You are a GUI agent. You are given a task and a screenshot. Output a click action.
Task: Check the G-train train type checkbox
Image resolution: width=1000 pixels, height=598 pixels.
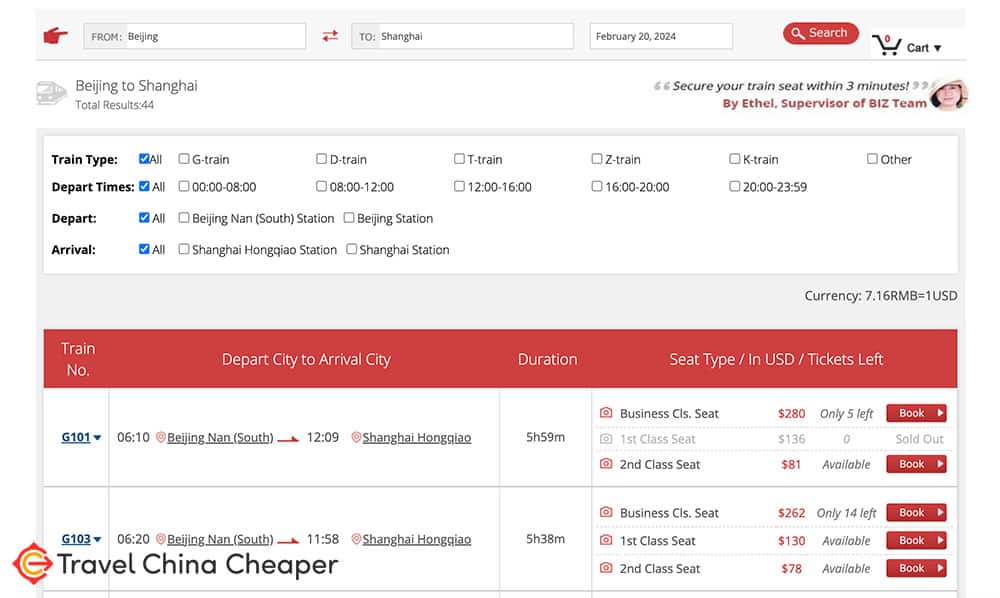183,158
